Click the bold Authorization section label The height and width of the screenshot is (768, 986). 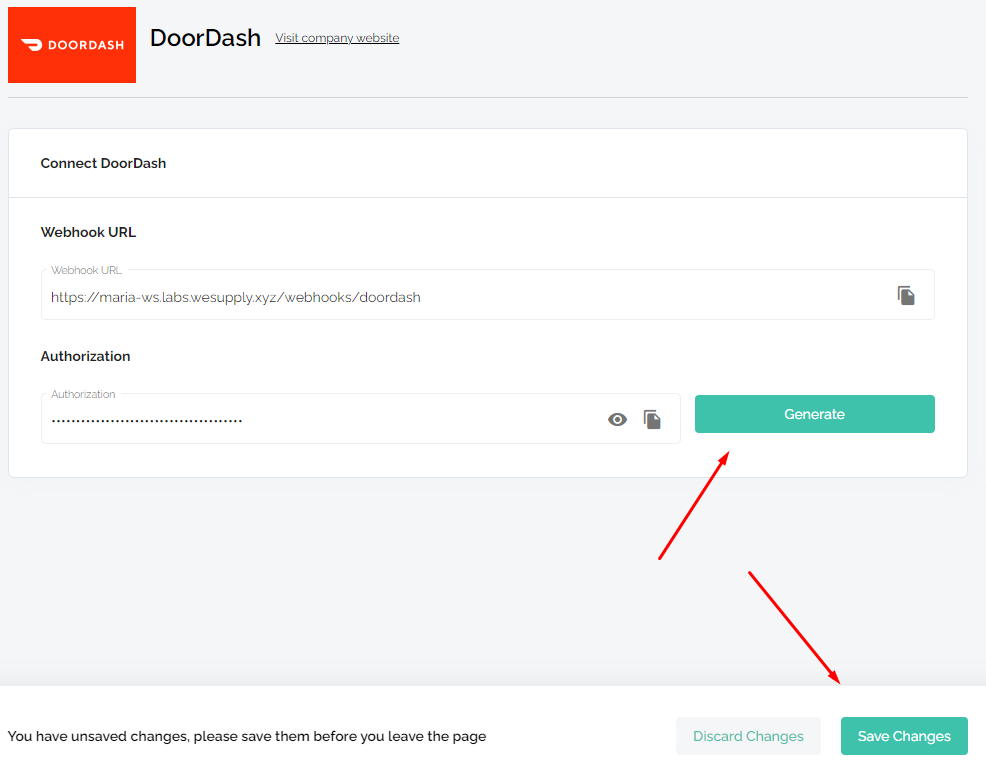coord(86,356)
